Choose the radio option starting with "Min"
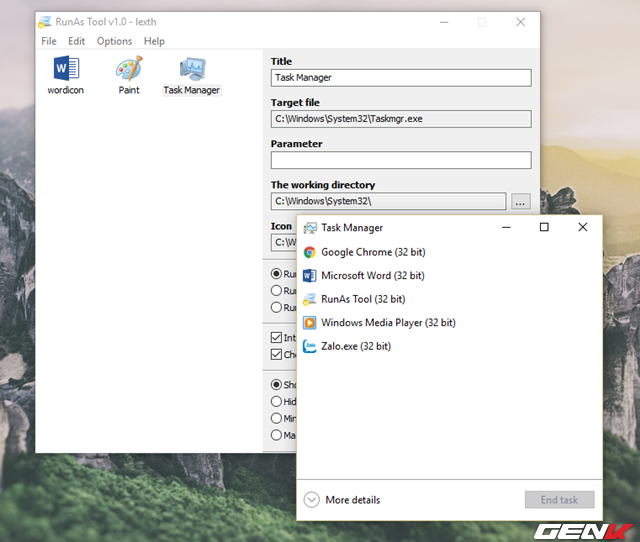The width and height of the screenshot is (640, 542). 277,418
